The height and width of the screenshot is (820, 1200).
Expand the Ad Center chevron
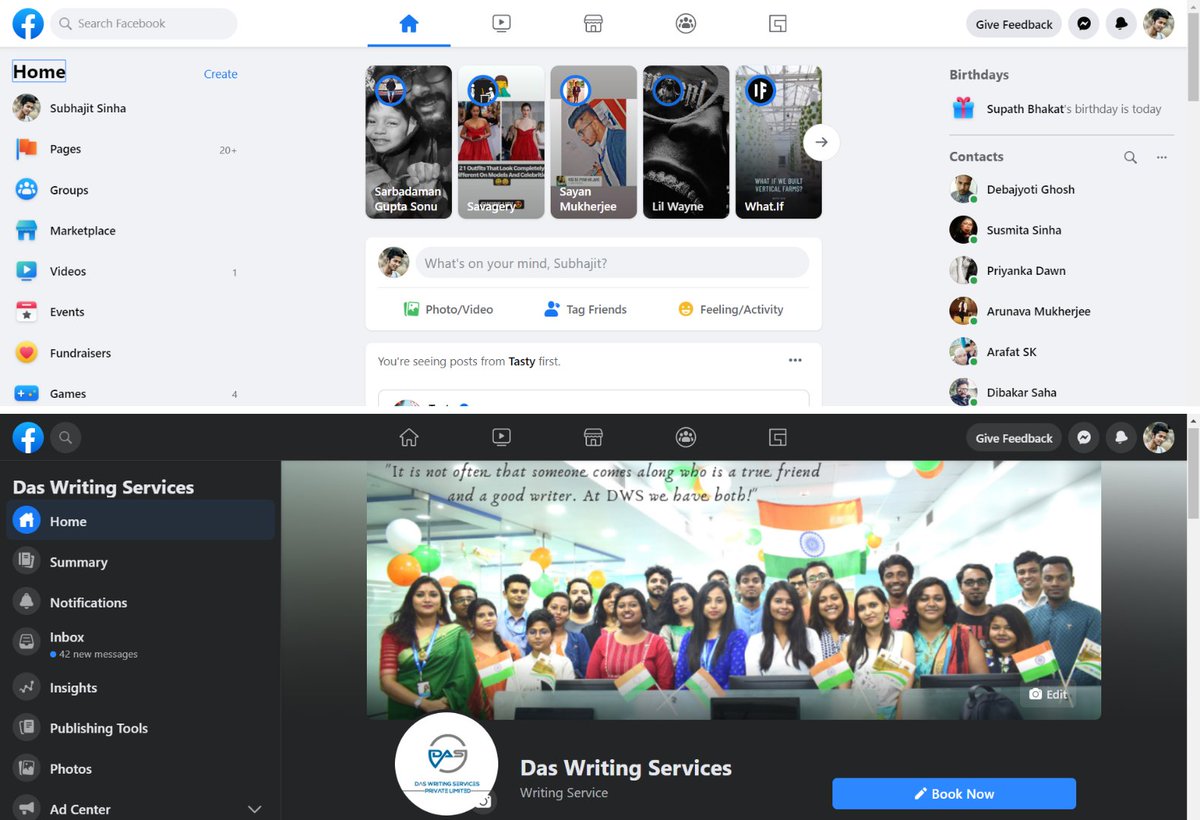[254, 809]
